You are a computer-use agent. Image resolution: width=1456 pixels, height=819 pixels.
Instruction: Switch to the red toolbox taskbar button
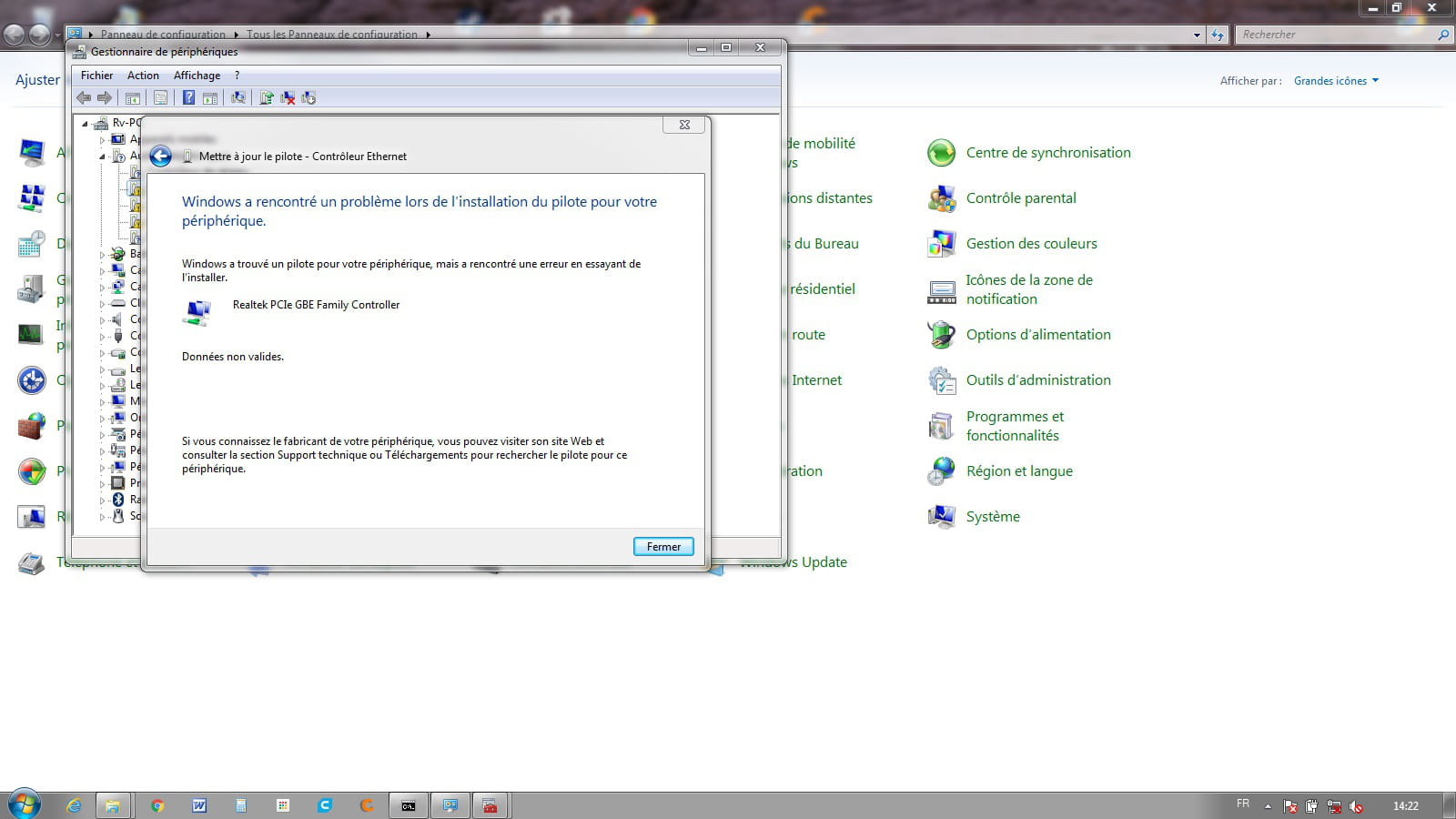click(490, 805)
